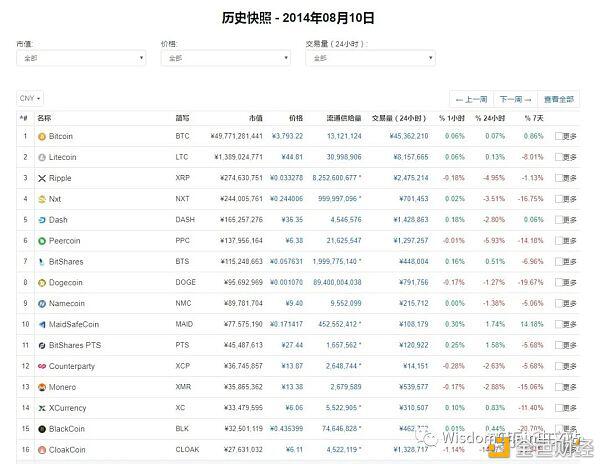Go to previous week with 上一周
The width and height of the screenshot is (600, 464).
coord(472,99)
